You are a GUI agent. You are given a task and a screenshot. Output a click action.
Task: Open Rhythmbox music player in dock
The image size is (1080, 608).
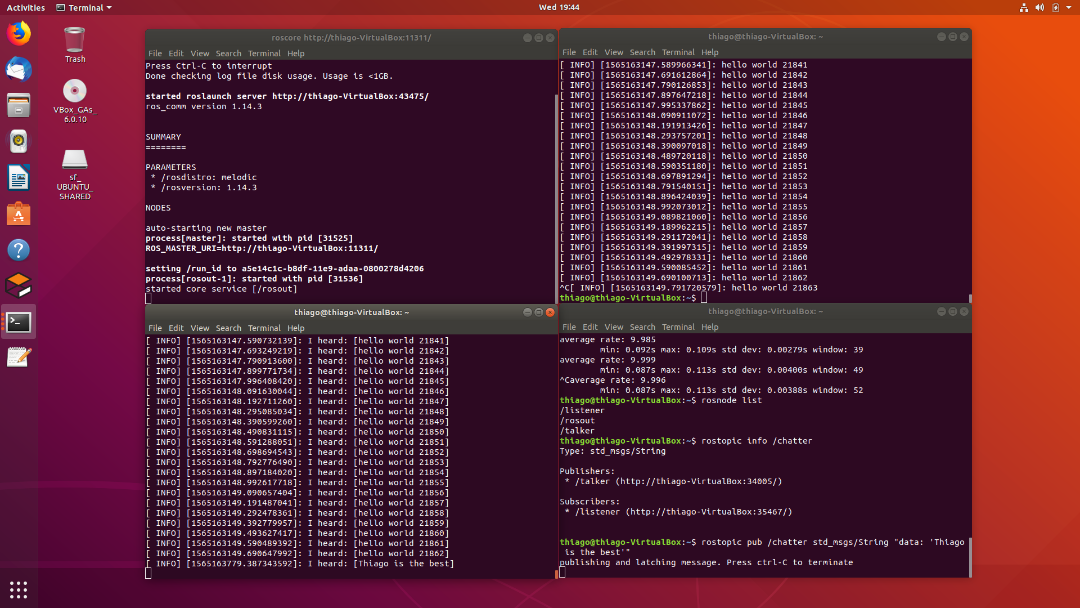18,141
